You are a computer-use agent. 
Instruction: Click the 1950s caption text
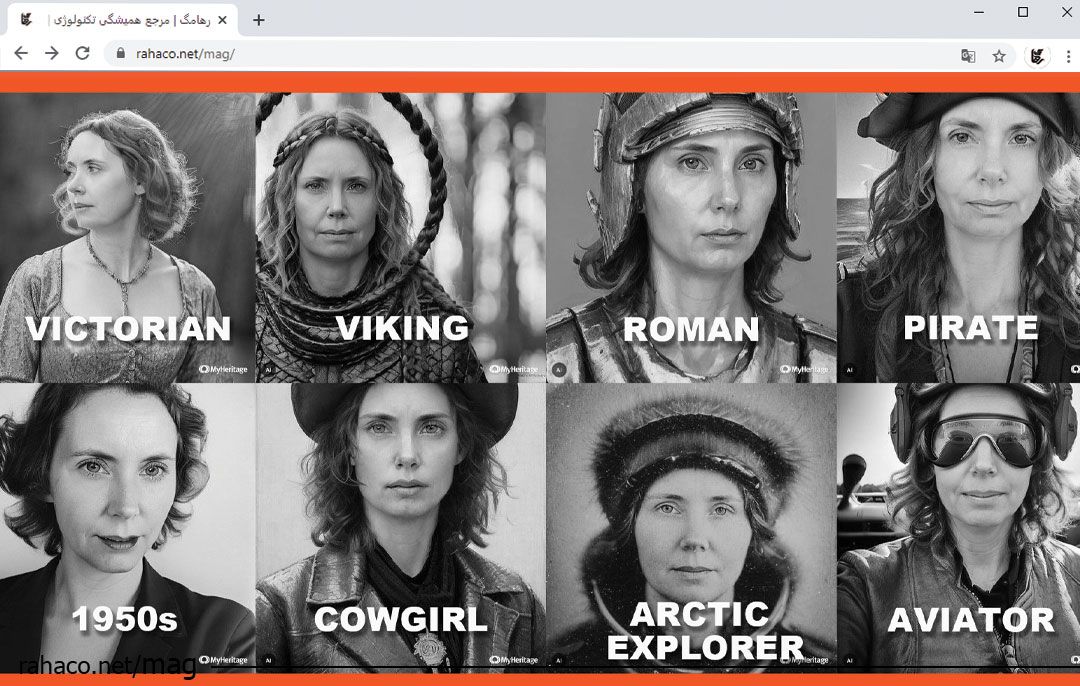pos(125,619)
